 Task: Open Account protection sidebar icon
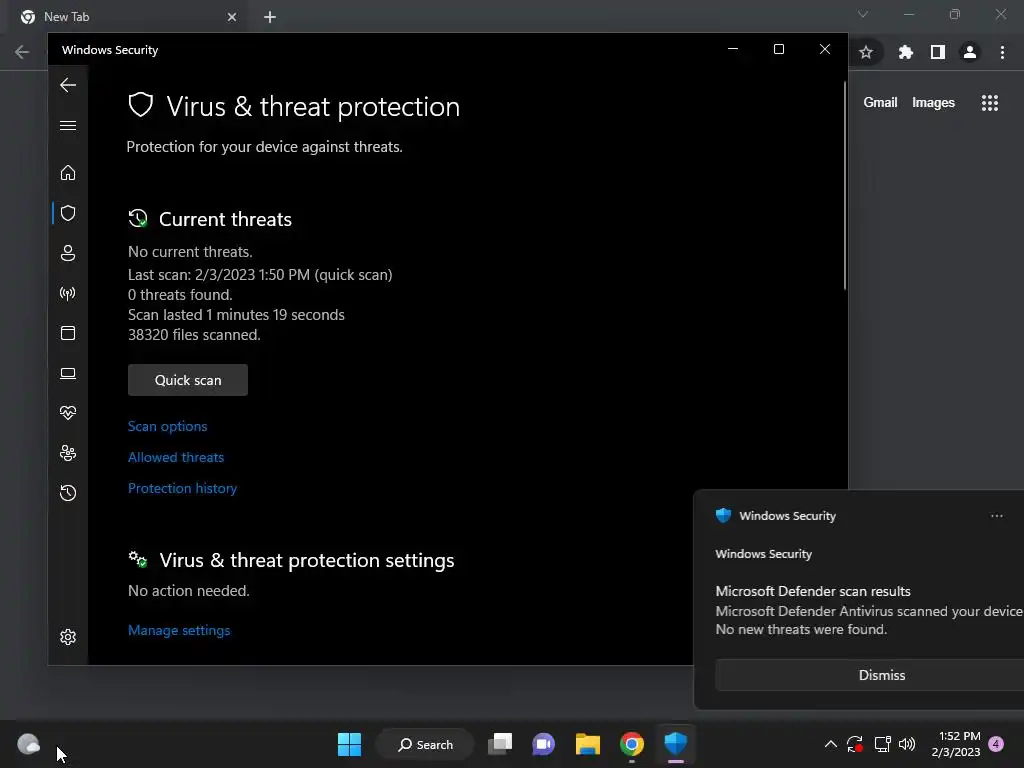(x=68, y=253)
